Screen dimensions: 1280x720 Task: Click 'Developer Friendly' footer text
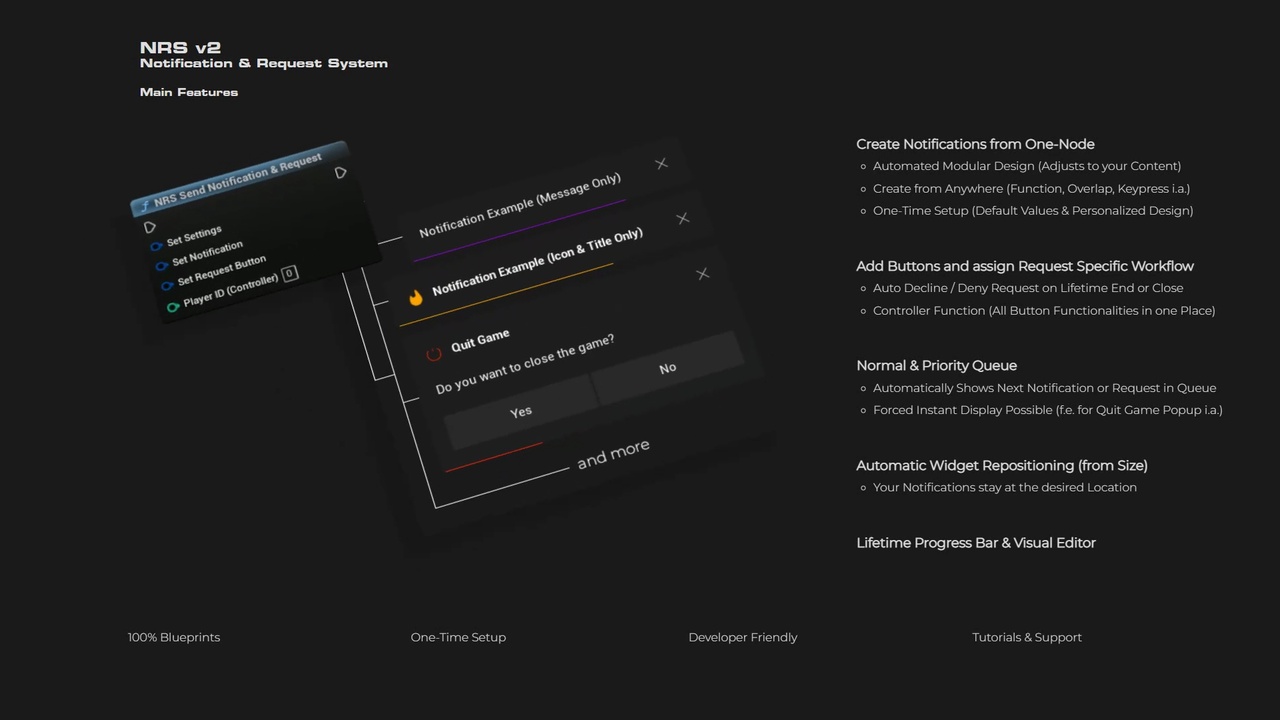[743, 637]
